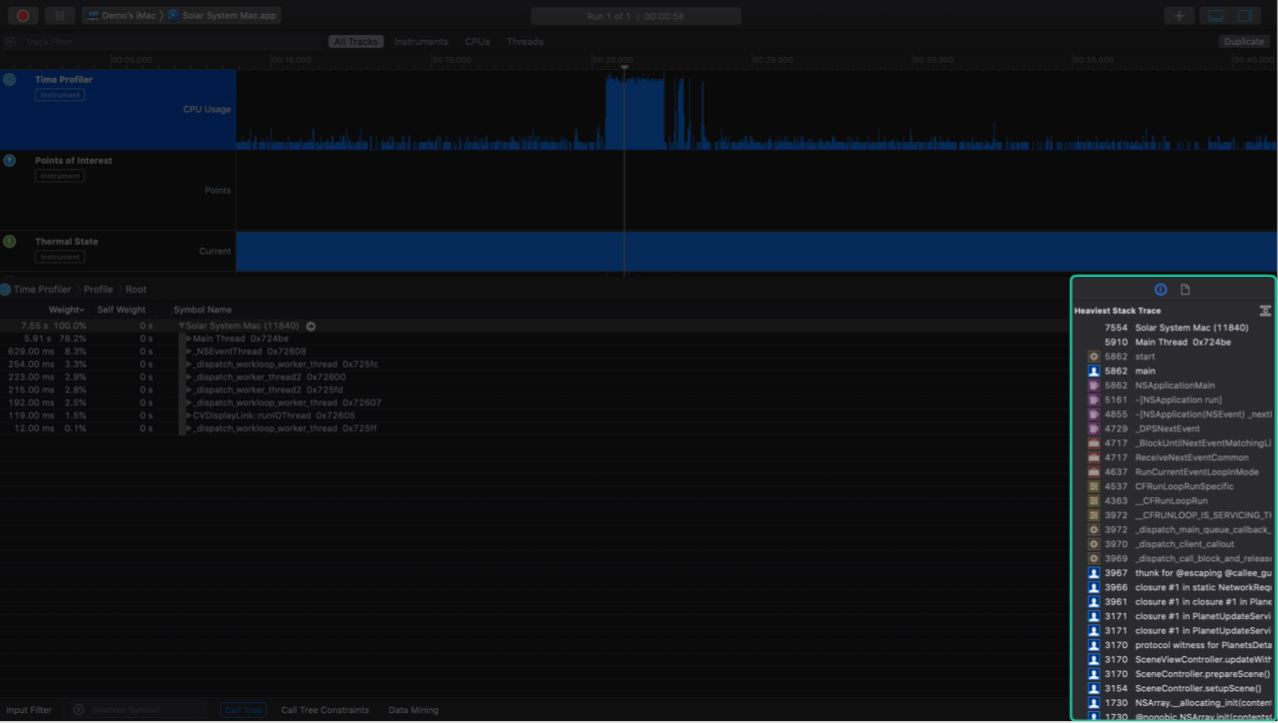This screenshot has height=723, width=1278.
Task: Switch to the All Tracks view
Action: click(x=356, y=42)
